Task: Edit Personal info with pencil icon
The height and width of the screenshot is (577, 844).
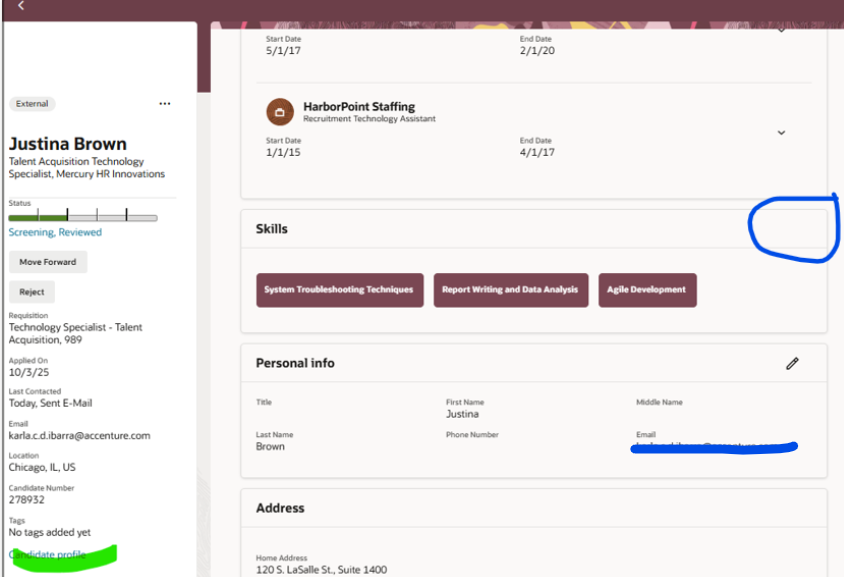Action: coord(792,364)
